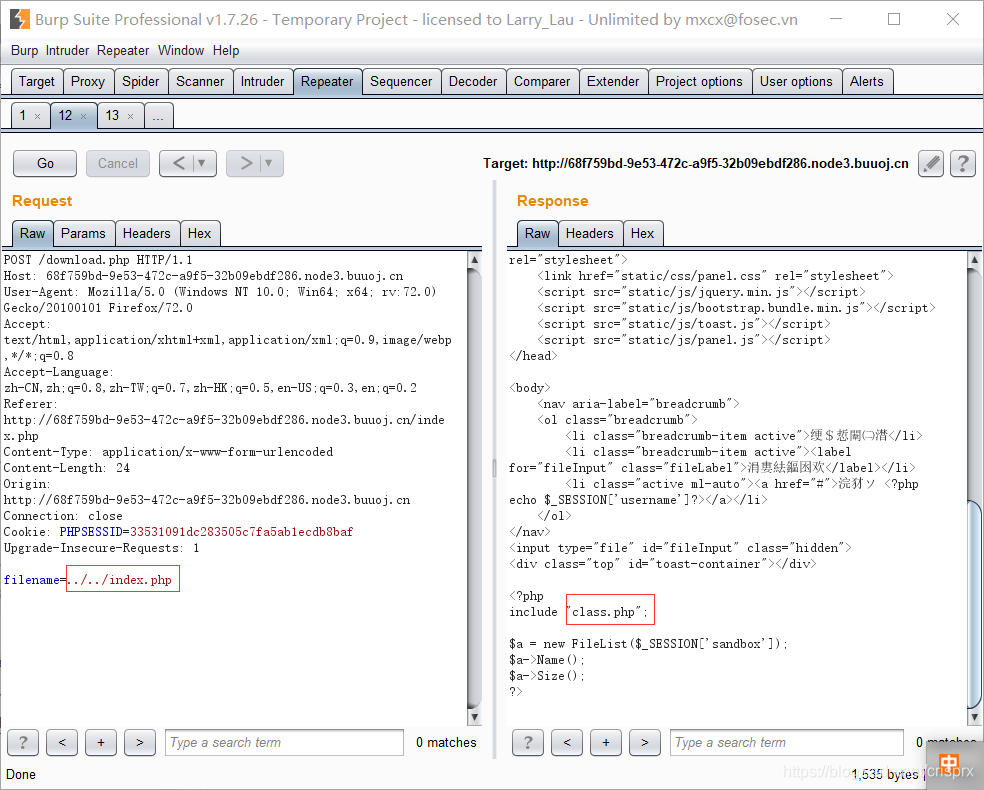Switch to the Sequencer tab

click(x=401, y=82)
